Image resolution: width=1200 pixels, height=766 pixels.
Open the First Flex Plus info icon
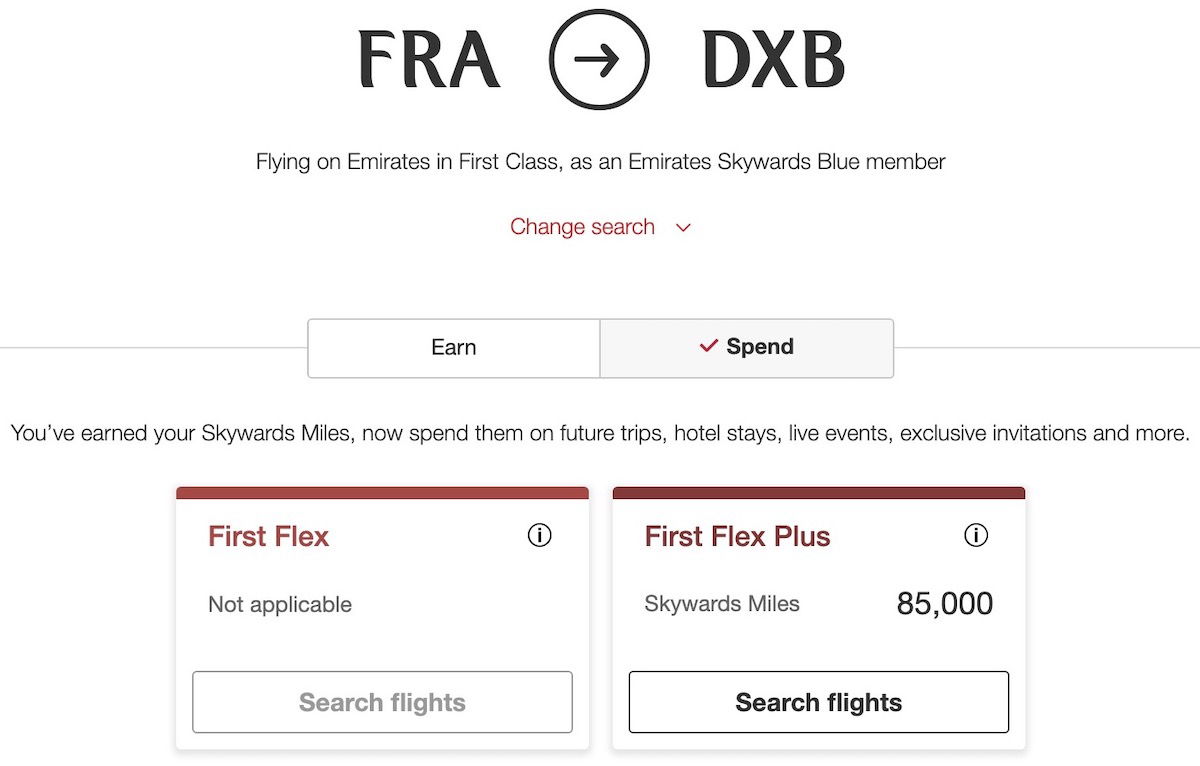point(975,536)
